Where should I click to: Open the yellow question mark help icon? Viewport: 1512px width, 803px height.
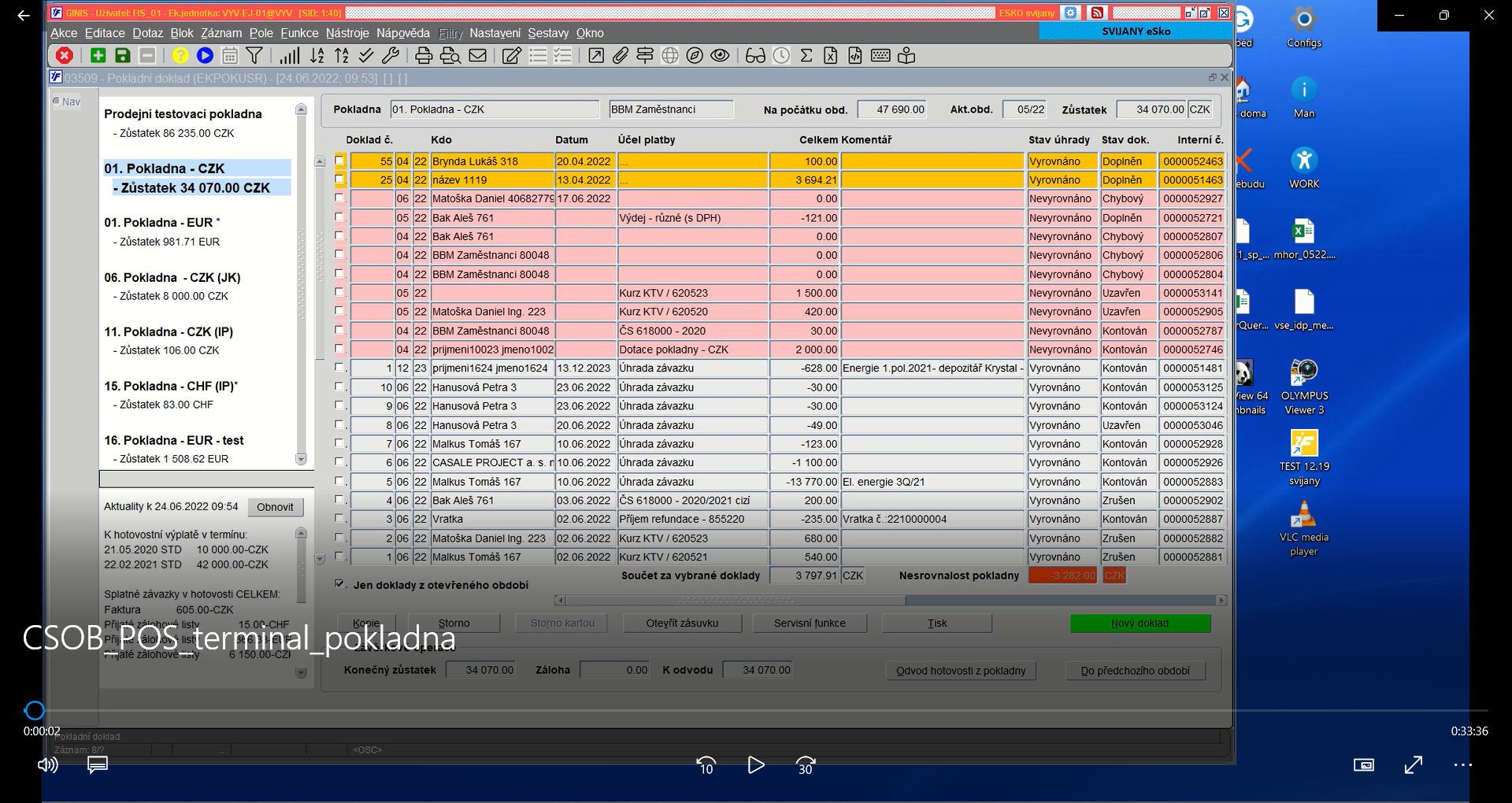pyautogui.click(x=180, y=55)
